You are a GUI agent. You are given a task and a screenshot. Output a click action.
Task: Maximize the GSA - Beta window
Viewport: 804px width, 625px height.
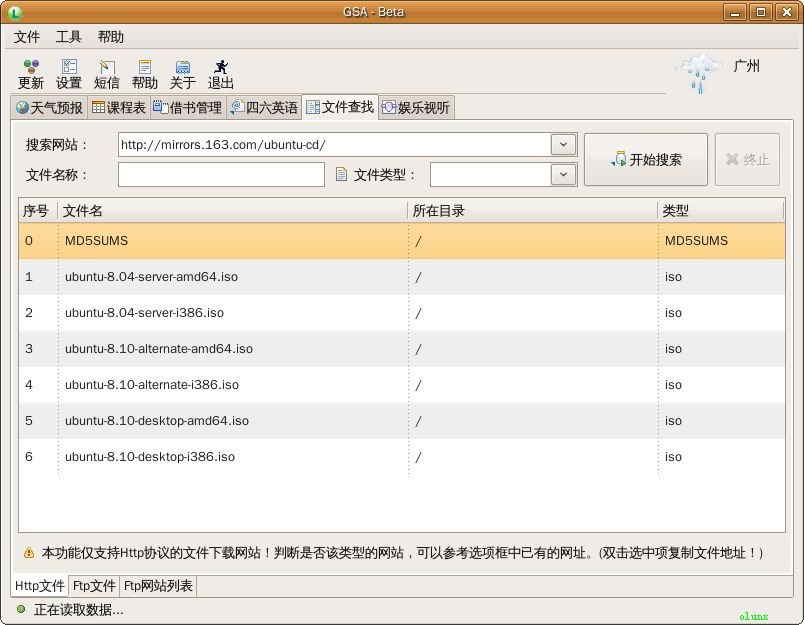click(x=761, y=12)
